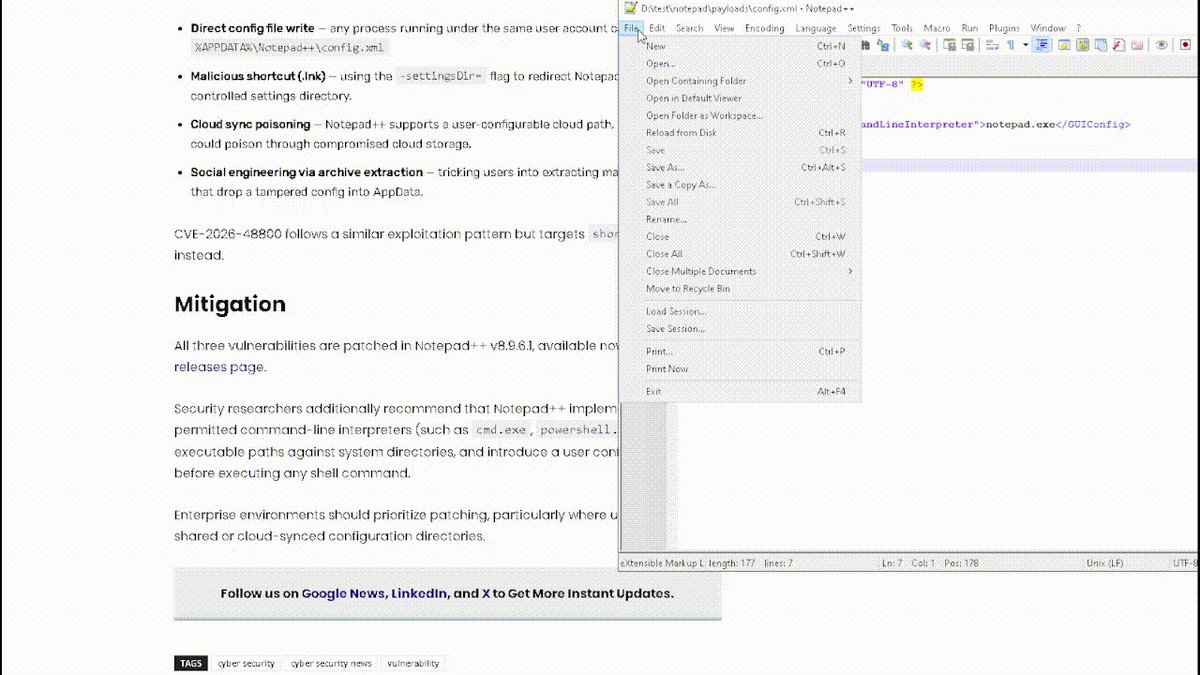Open the Define Your Language toolbar icon
Screen dimensions: 1200x675
point(1065,45)
